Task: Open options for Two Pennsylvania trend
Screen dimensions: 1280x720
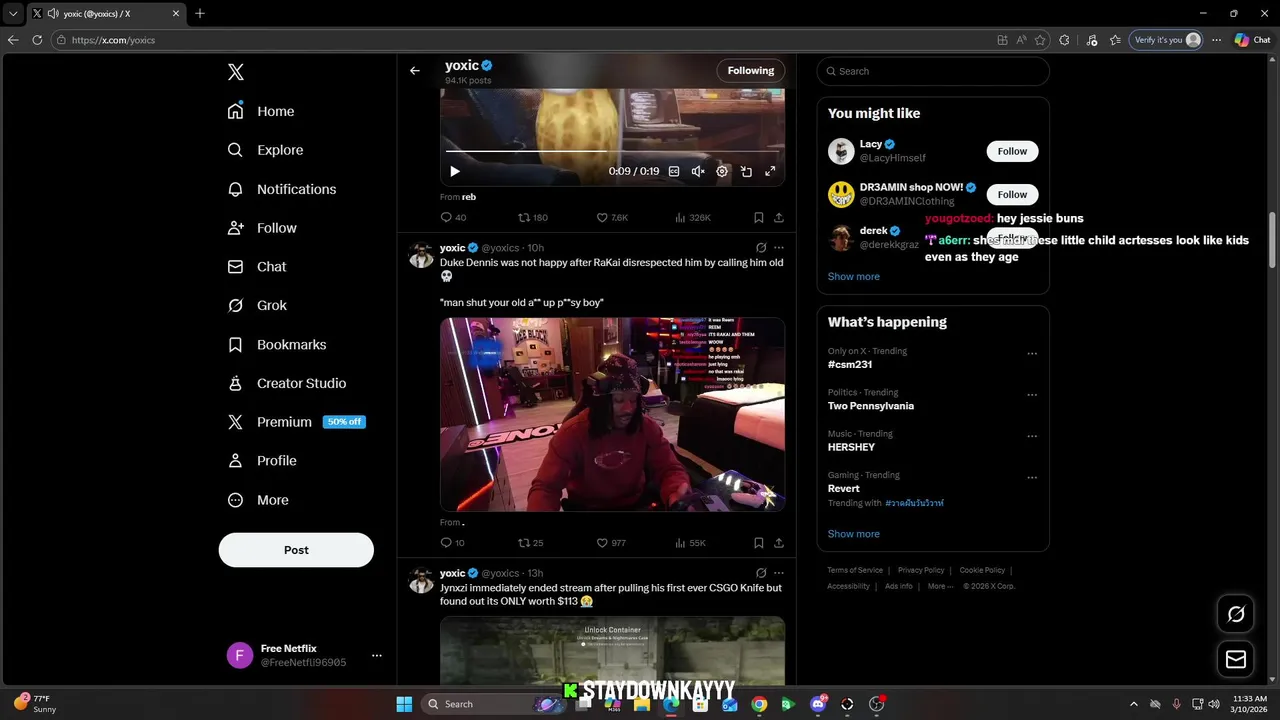Action: pos(1032,395)
